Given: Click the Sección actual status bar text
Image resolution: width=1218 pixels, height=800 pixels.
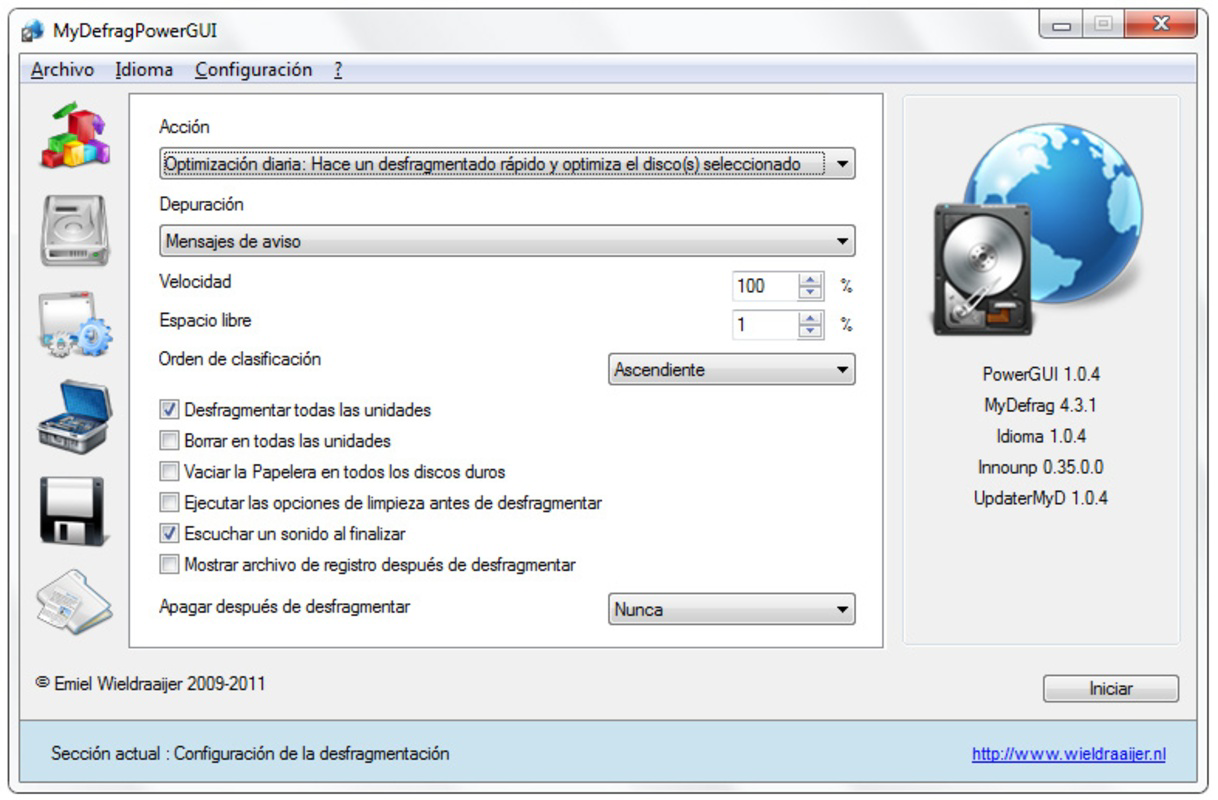Looking at the screenshot, I should (250, 754).
